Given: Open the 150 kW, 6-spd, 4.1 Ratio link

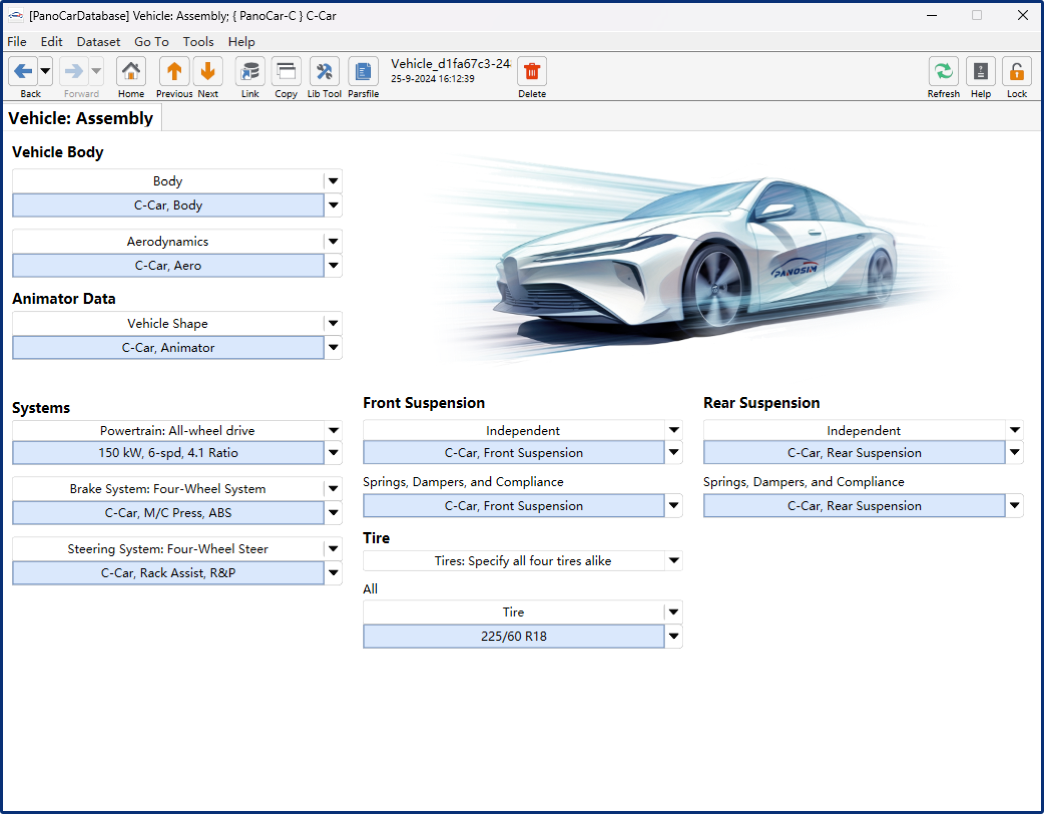Looking at the screenshot, I should click(168, 453).
